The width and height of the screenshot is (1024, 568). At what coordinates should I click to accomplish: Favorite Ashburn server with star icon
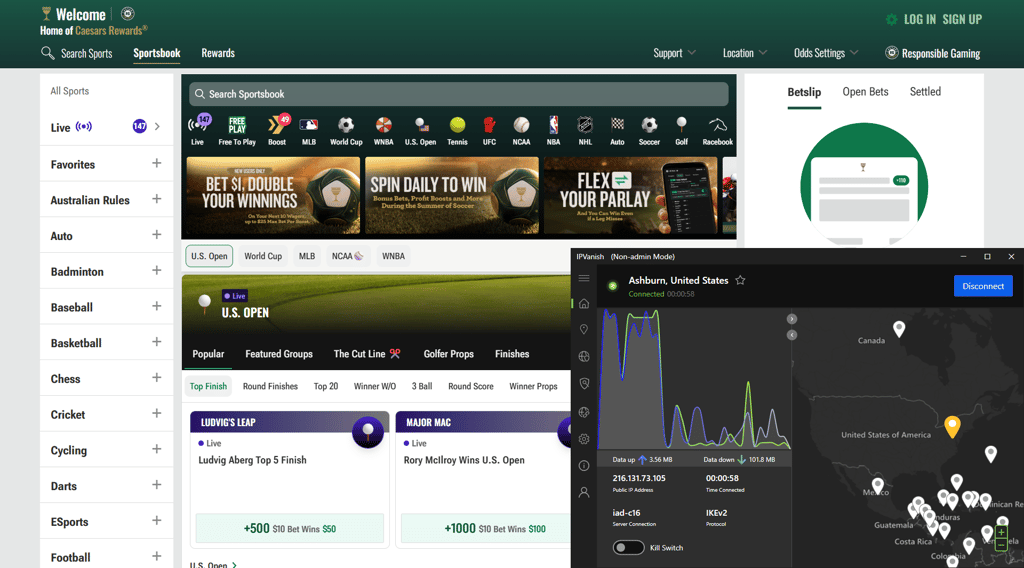coord(740,280)
